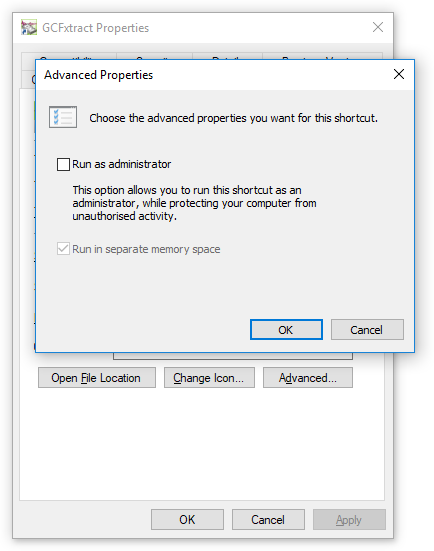The image size is (434, 551).
Task: Click the greyed-out Apply button
Action: [x=349, y=519]
